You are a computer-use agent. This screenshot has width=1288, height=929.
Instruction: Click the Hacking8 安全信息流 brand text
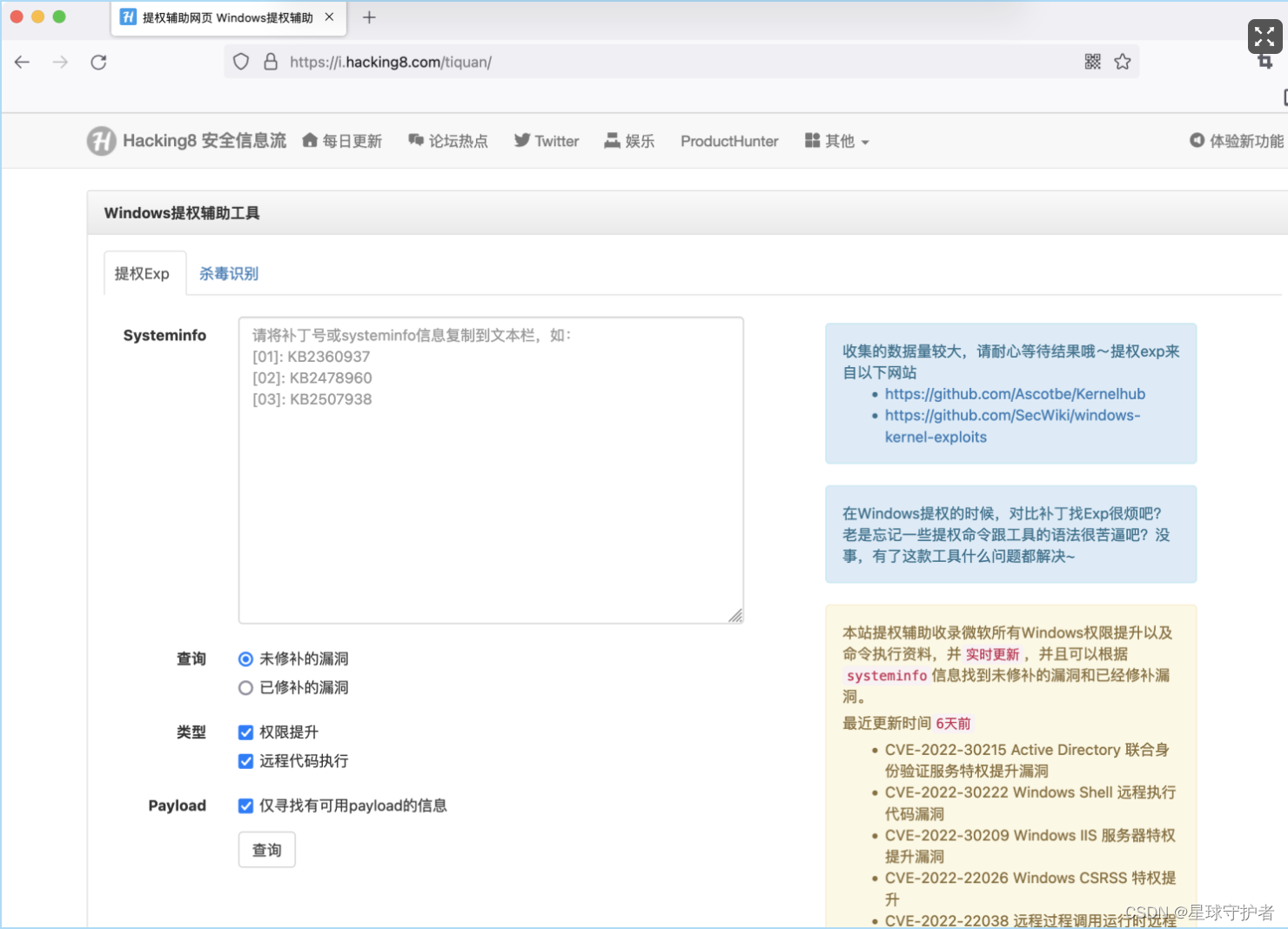click(205, 141)
